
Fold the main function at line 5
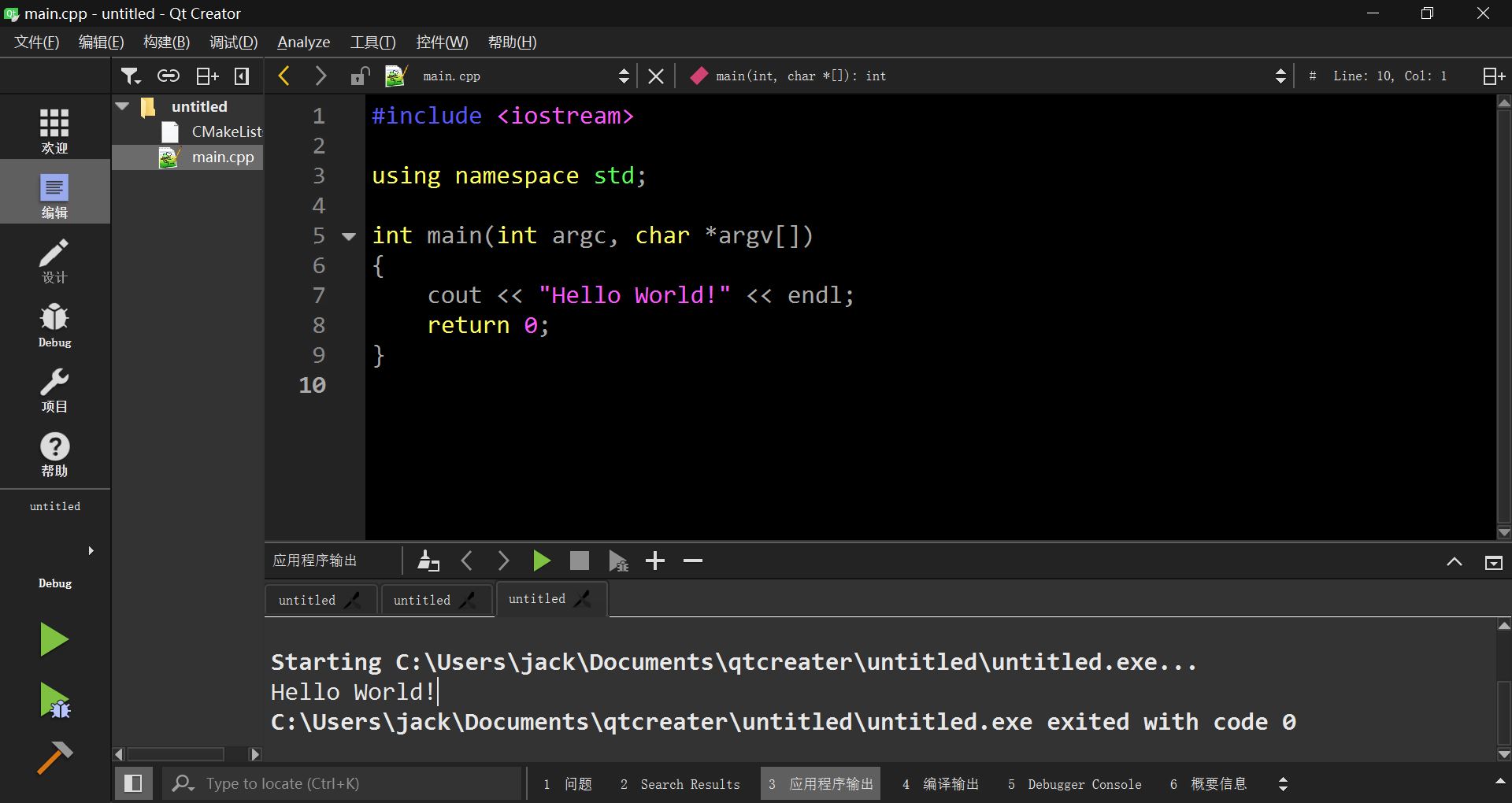349,236
